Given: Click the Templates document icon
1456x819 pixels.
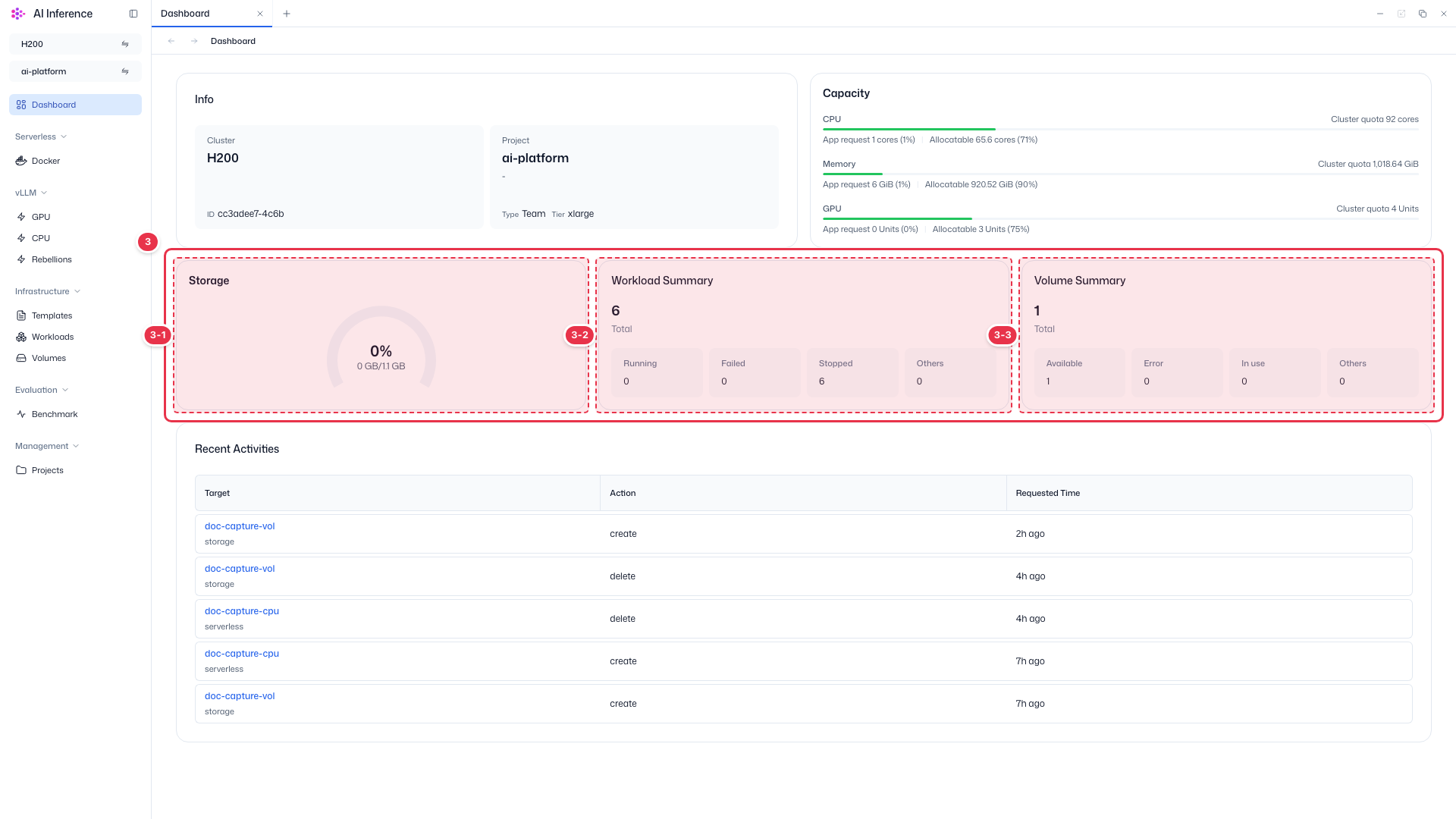Looking at the screenshot, I should pyautogui.click(x=21, y=315).
